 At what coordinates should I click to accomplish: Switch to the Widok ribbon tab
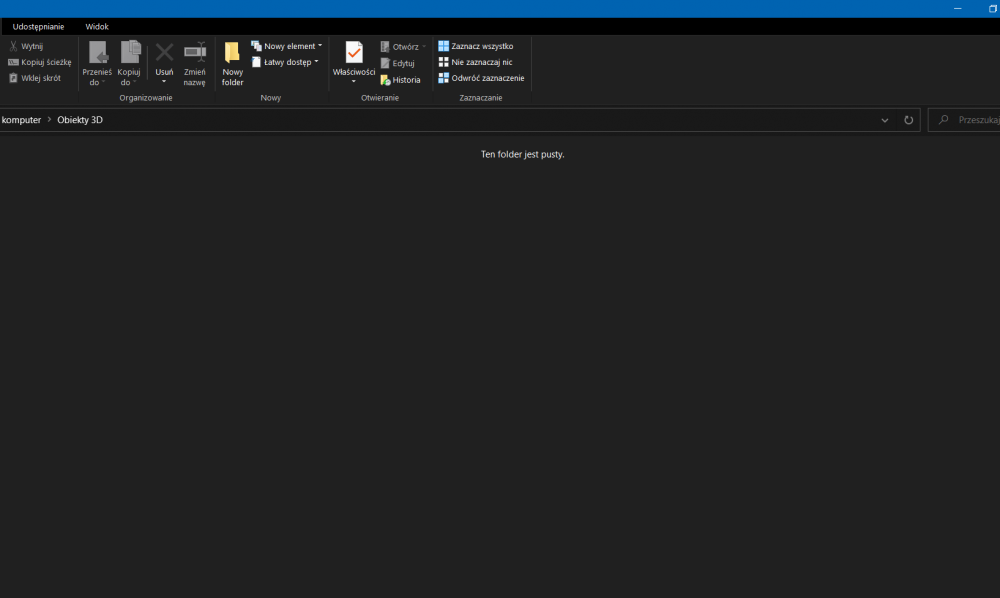(97, 27)
